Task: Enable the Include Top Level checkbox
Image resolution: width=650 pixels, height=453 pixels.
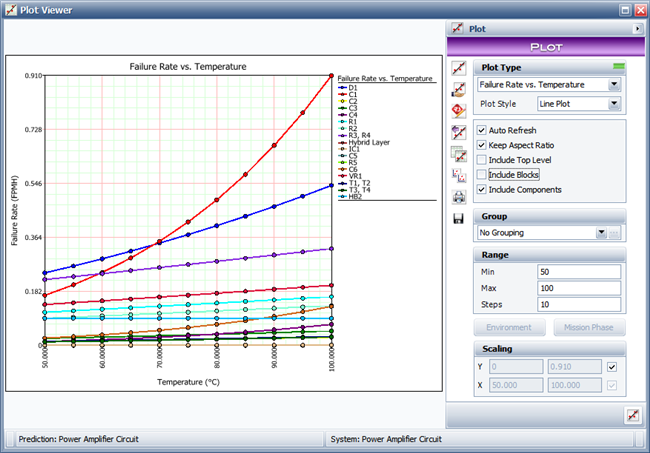Action: tap(482, 160)
